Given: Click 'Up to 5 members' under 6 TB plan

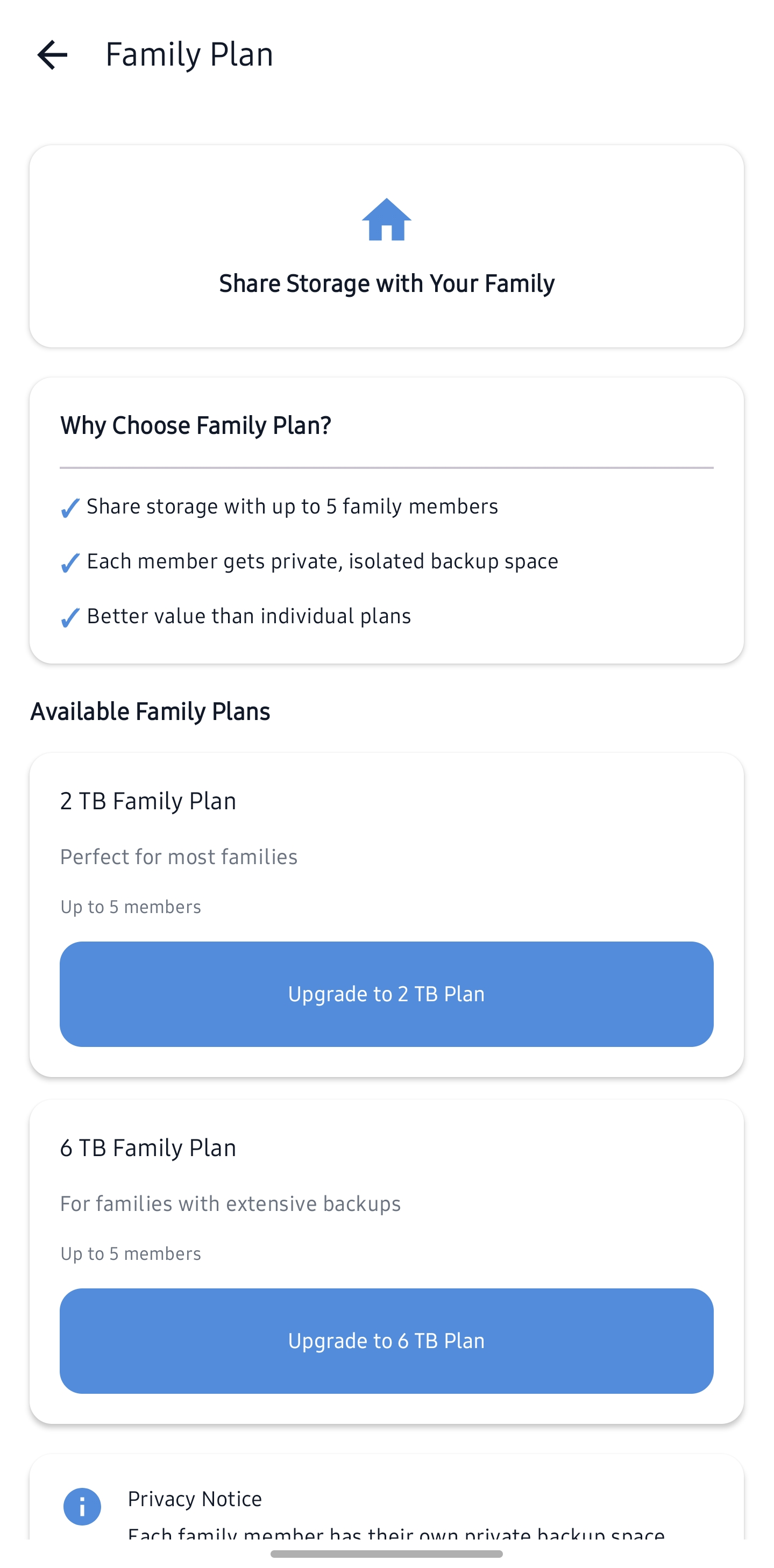Looking at the screenshot, I should point(130,1254).
